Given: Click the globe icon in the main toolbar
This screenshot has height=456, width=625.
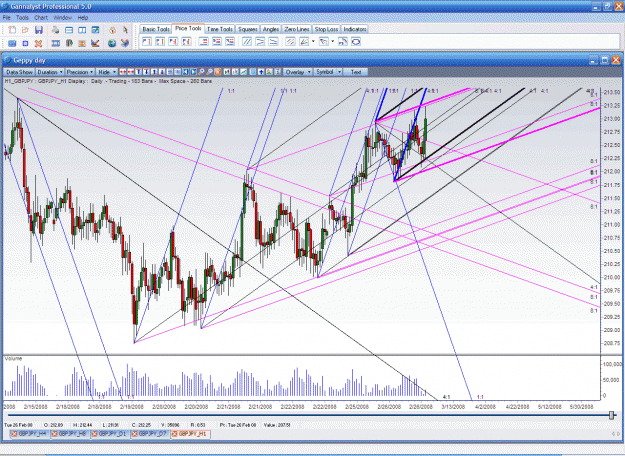Looking at the screenshot, I should pos(112,43).
